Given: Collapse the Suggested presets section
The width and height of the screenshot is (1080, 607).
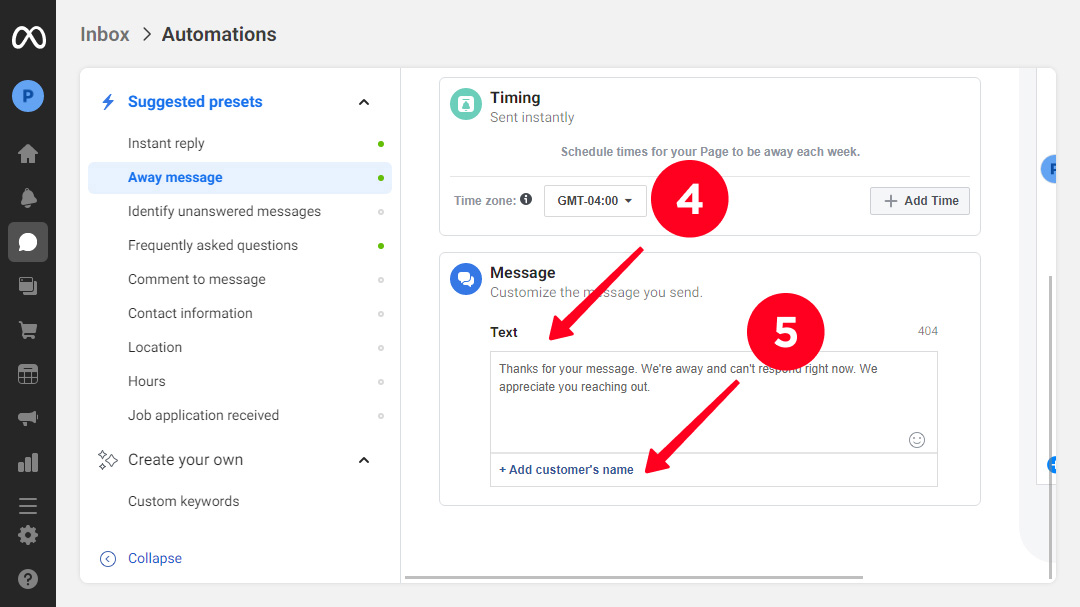Looking at the screenshot, I should coord(364,102).
